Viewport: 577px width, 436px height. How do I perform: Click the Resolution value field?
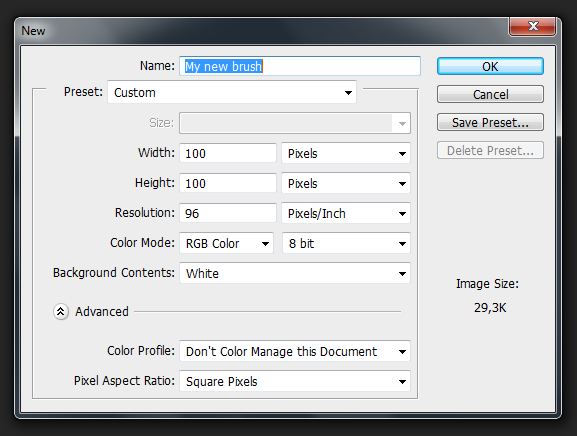(228, 213)
